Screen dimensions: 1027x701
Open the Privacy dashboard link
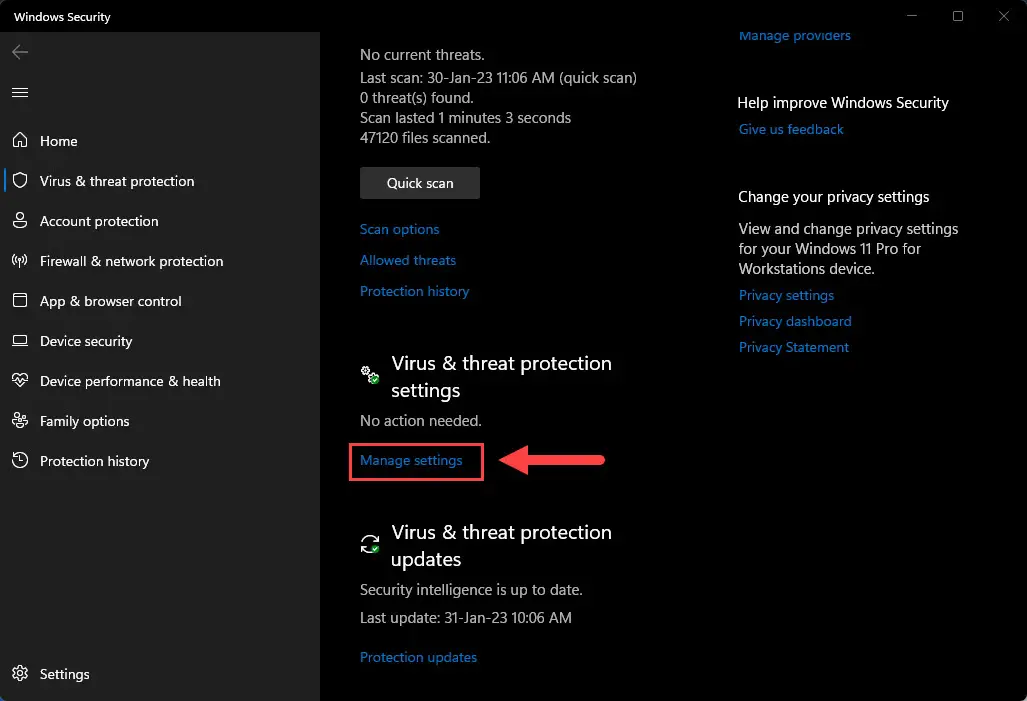point(795,321)
